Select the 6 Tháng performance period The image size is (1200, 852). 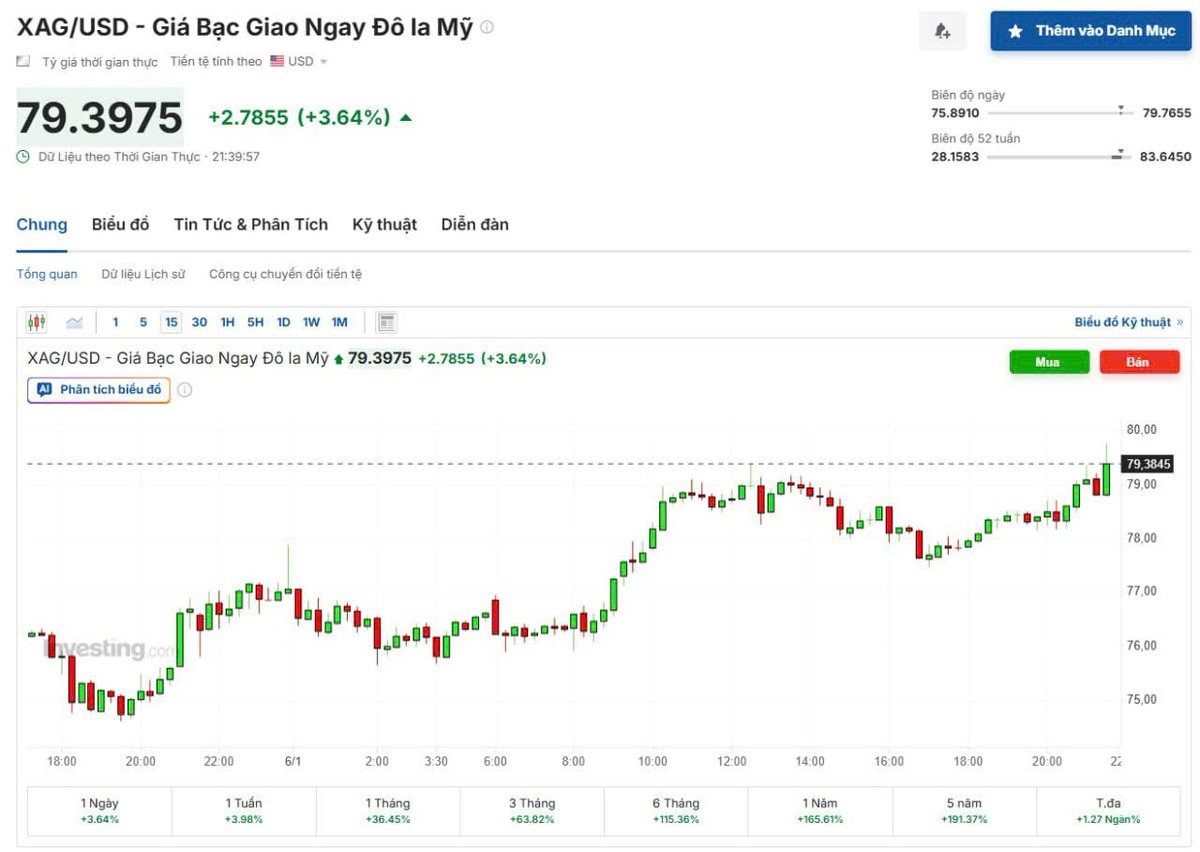pyautogui.click(x=676, y=811)
